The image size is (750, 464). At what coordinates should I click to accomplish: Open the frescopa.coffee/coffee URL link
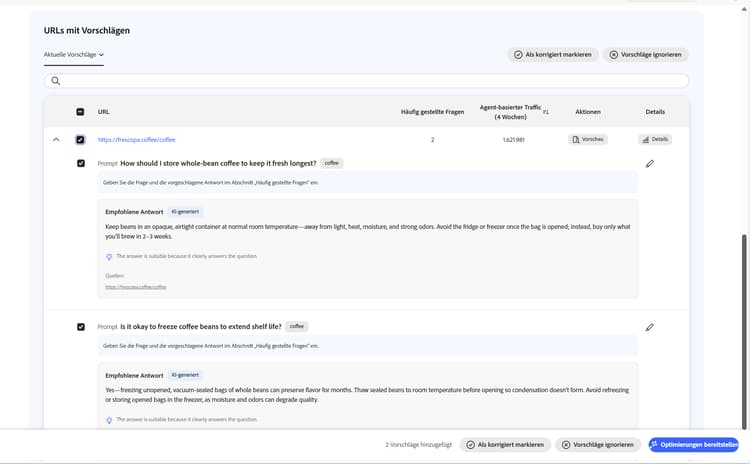(136, 140)
